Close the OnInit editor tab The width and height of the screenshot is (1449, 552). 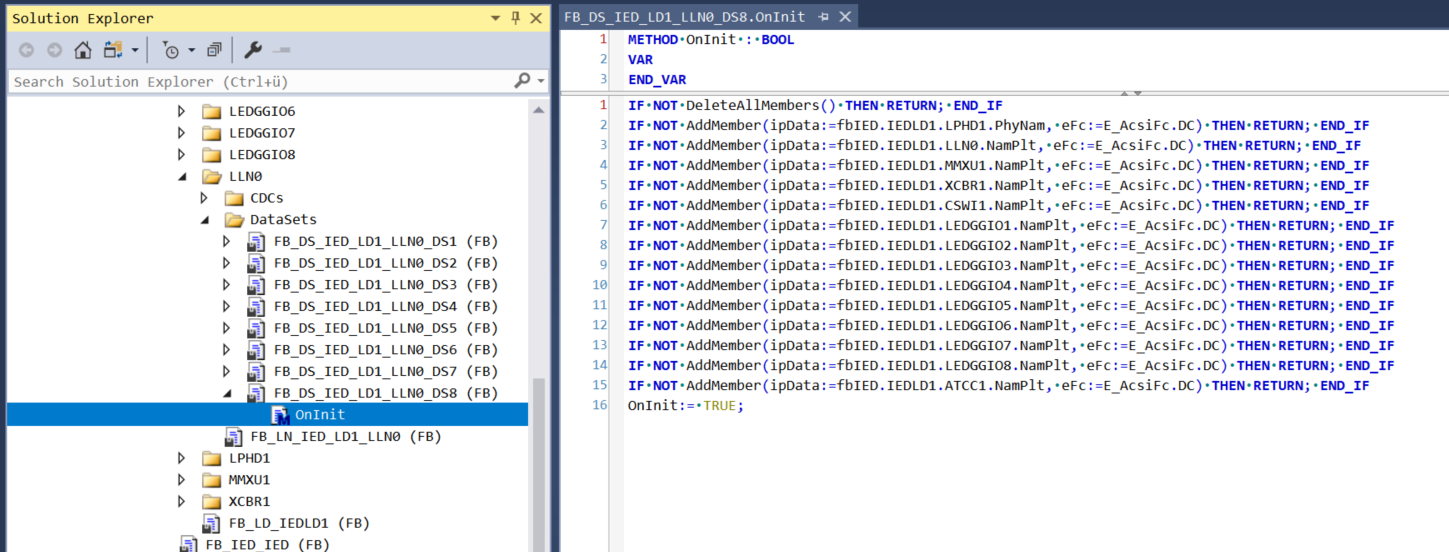[845, 17]
